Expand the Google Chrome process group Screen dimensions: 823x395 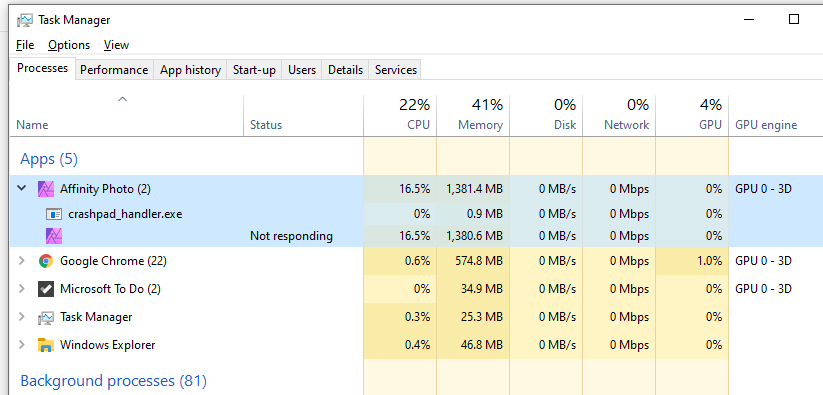click(x=22, y=261)
